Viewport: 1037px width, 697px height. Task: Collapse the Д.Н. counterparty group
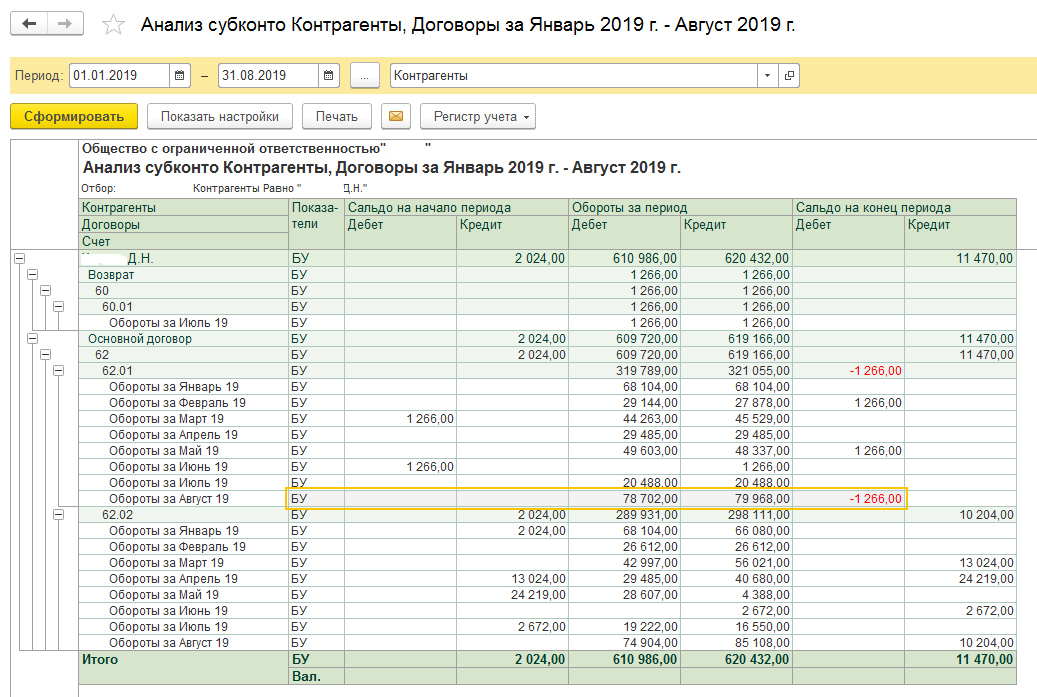click(x=19, y=259)
